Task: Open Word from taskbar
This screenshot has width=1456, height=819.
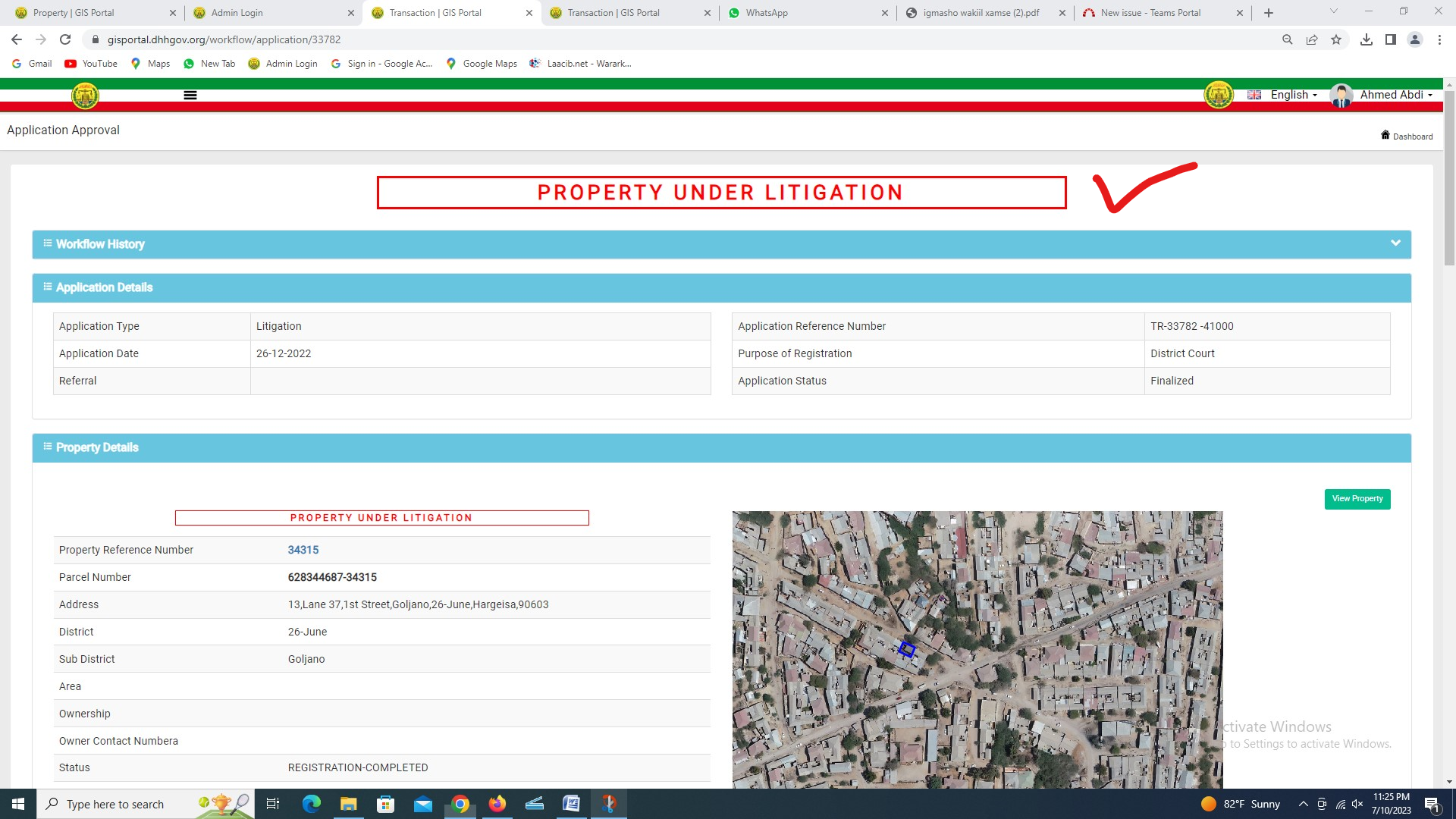Action: pyautogui.click(x=571, y=804)
